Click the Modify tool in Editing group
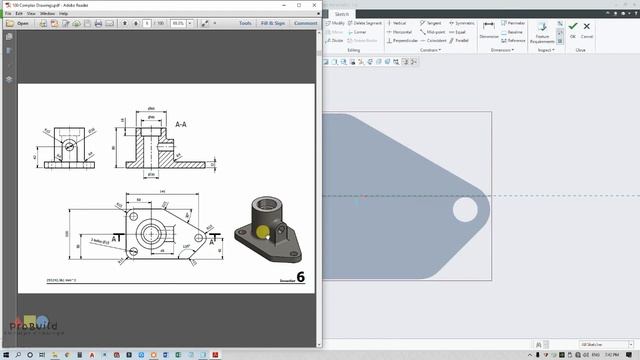Screen dimensions: 640x360 tap(335, 23)
